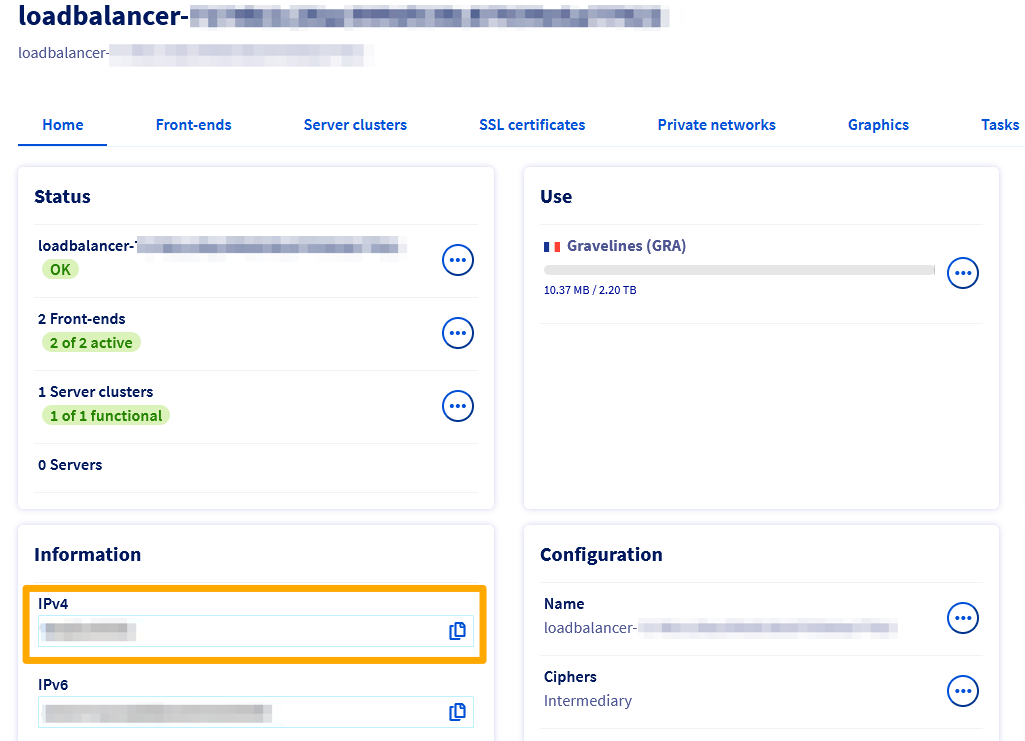Click the storage usage progress bar
This screenshot has width=1025, height=741.
(739, 269)
